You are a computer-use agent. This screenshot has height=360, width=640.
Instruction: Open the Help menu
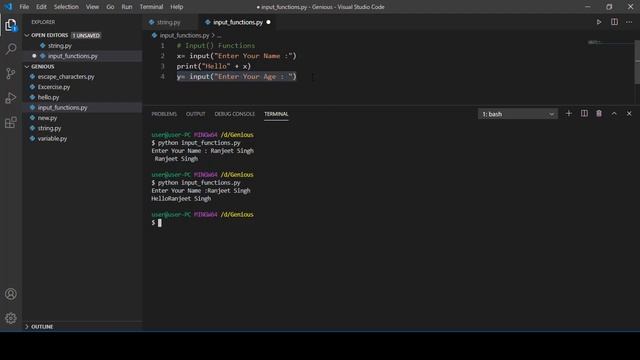(x=177, y=7)
